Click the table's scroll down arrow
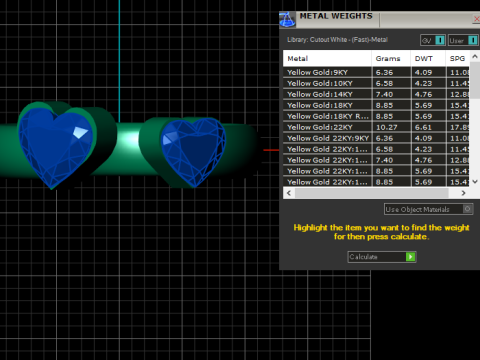The height and width of the screenshot is (360, 480). 475,182
